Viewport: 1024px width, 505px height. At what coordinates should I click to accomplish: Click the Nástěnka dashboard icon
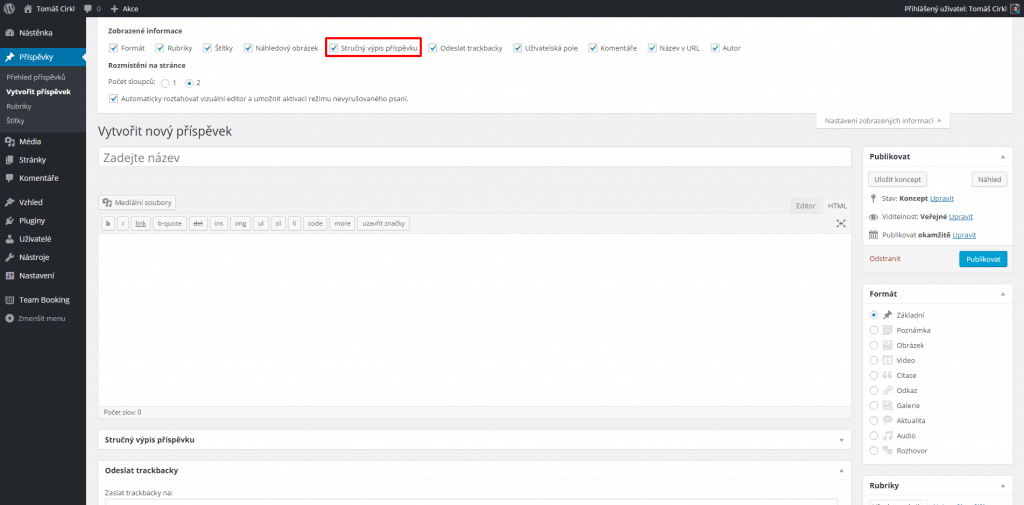10,33
